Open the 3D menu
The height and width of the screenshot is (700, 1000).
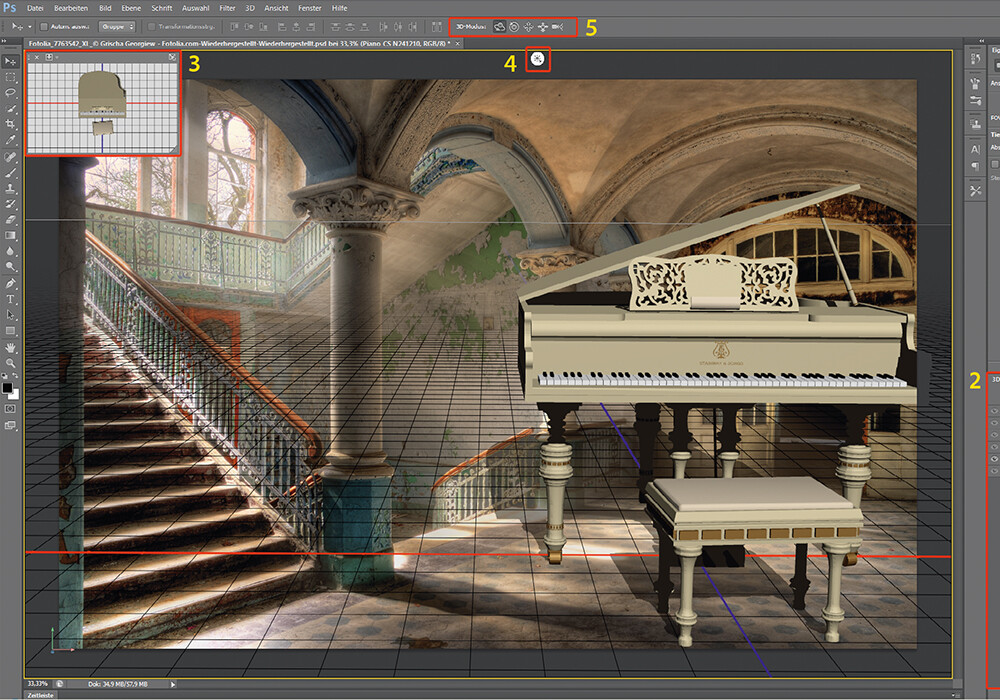pyautogui.click(x=250, y=8)
